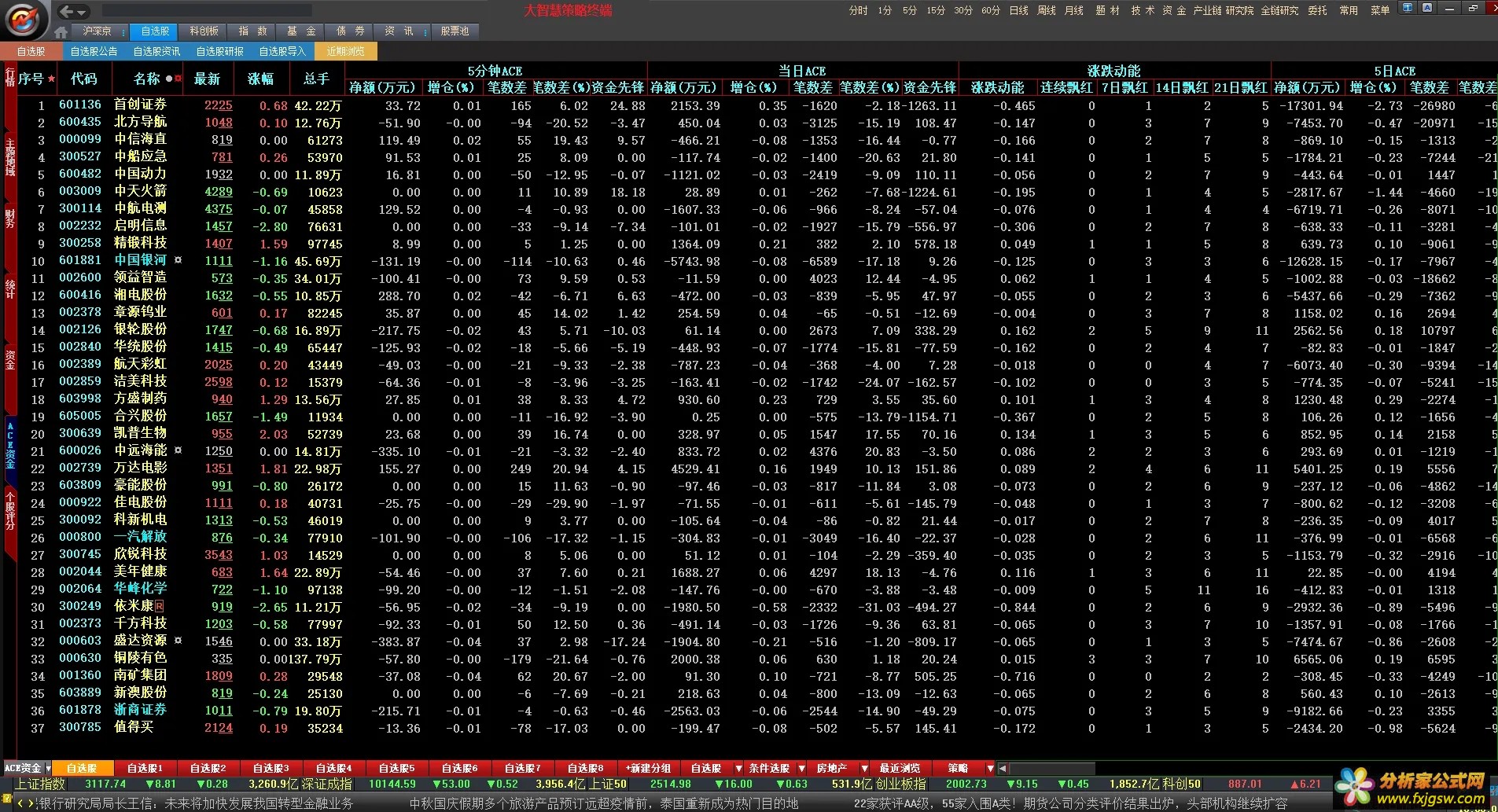This screenshot has height=812, width=1498.
Task: Click the marker icon beside 盛达资源
Action: [x=179, y=641]
